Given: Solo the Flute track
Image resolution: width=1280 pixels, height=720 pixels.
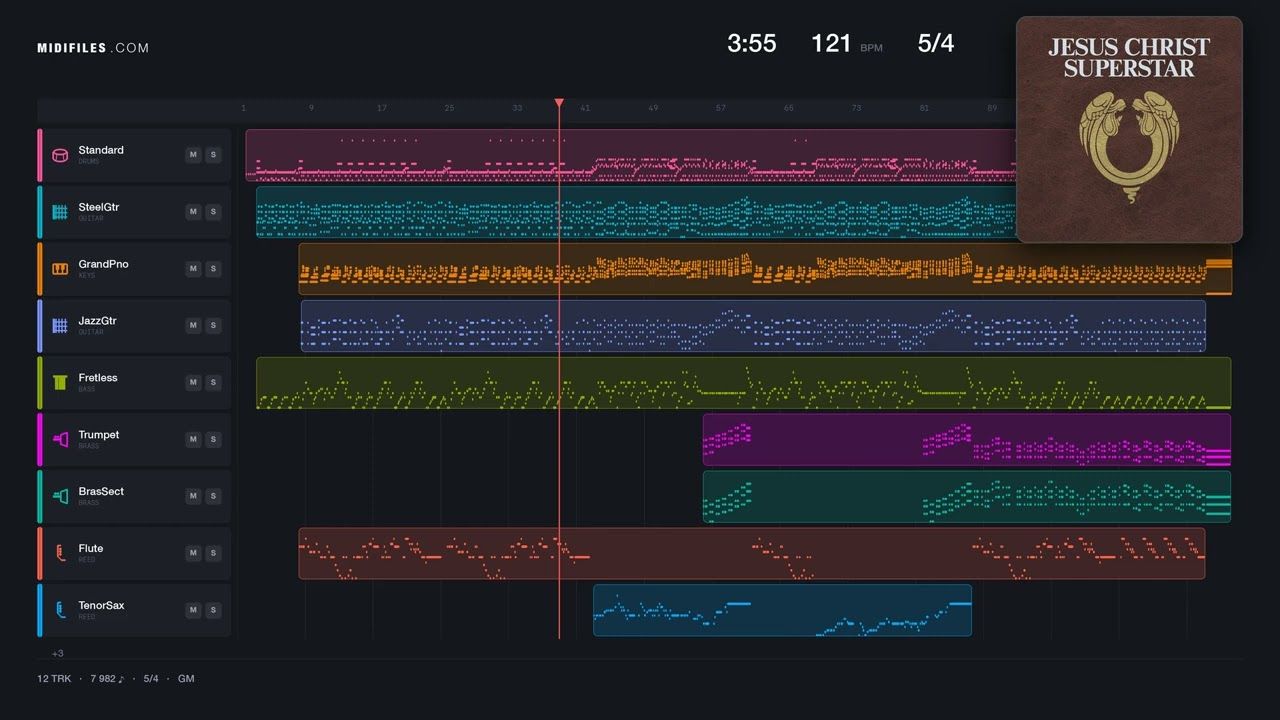Looking at the screenshot, I should (212, 553).
